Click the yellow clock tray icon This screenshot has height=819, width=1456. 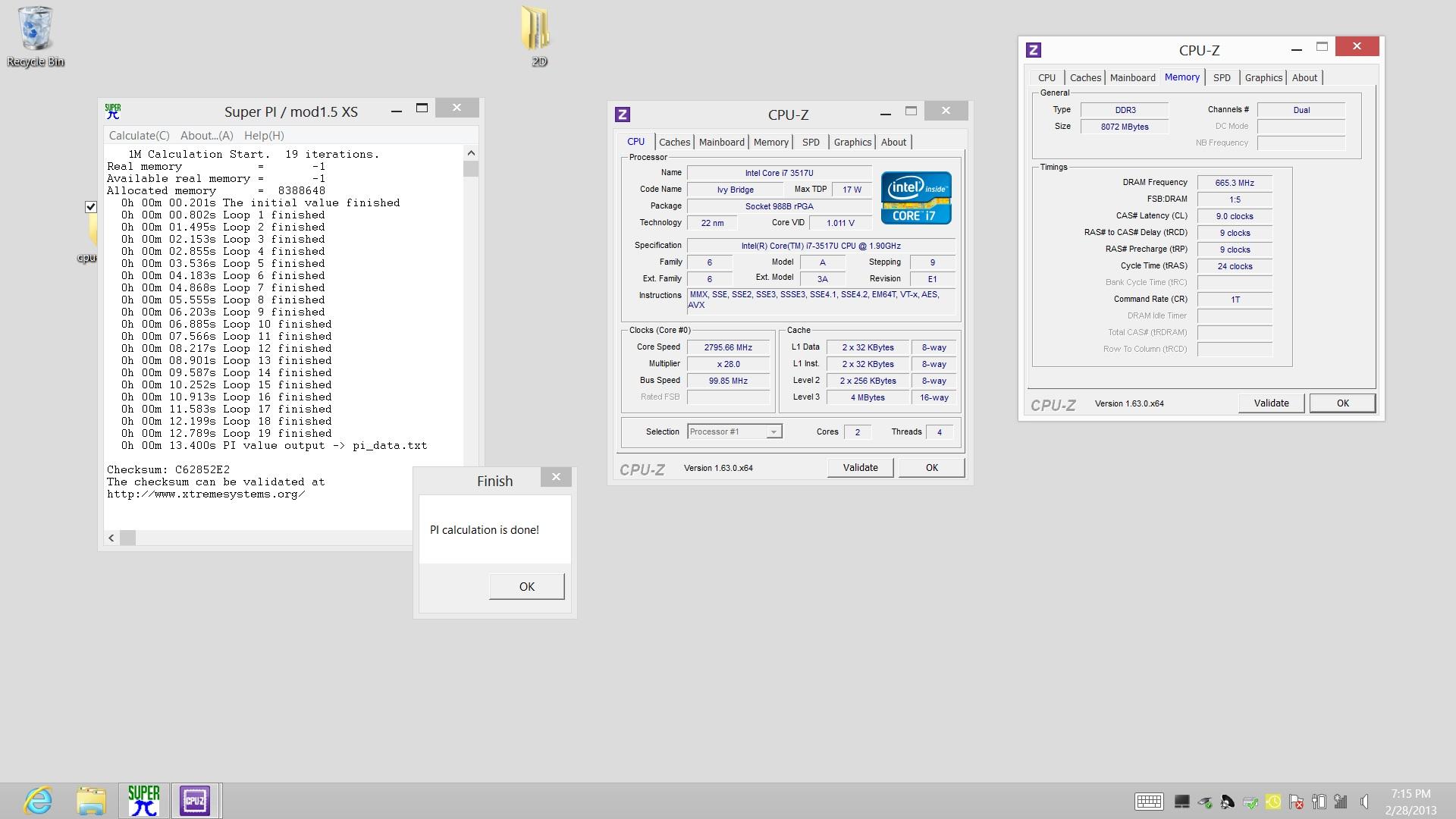click(x=1273, y=802)
